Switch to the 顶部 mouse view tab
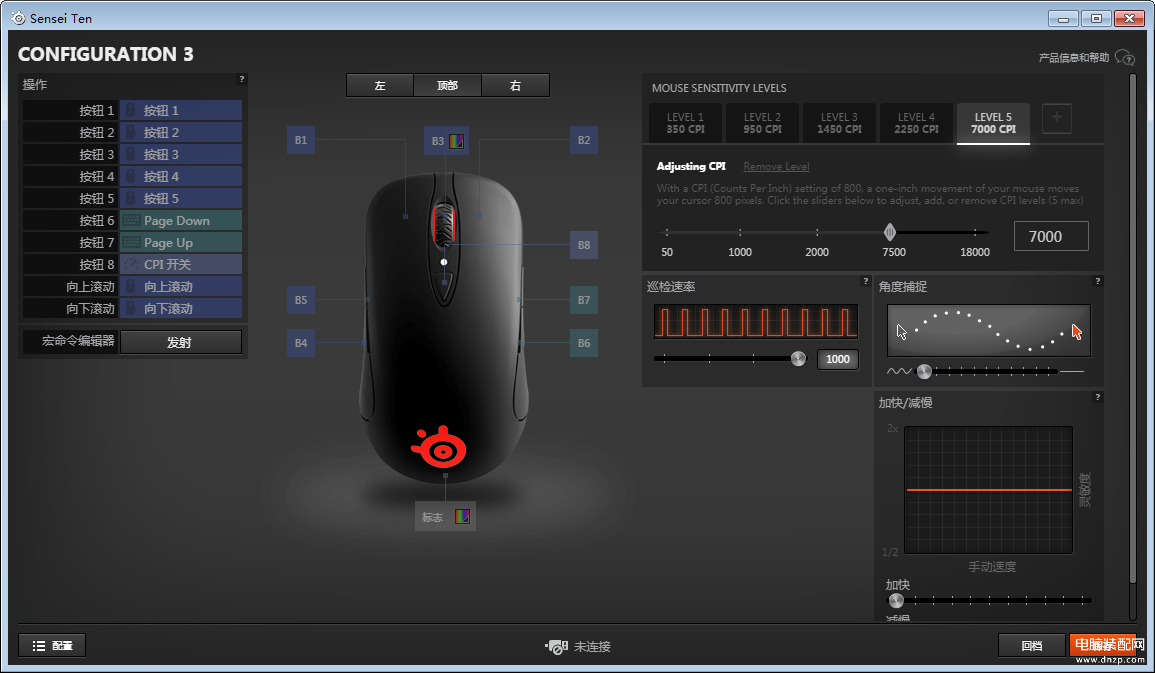Screen dimensions: 1155x673 (x=447, y=85)
